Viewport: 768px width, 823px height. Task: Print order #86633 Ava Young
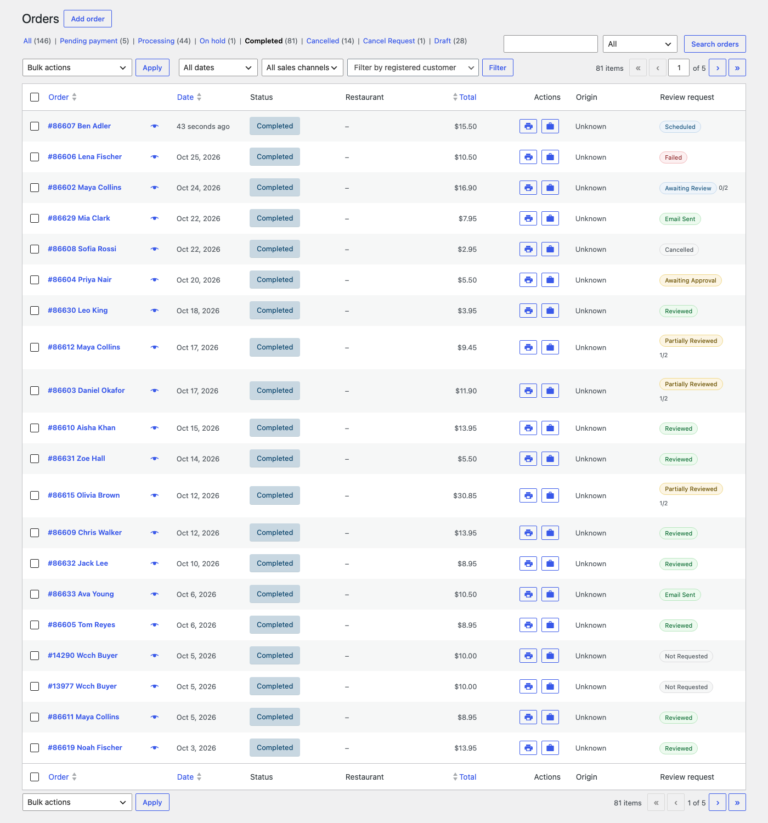(528, 594)
